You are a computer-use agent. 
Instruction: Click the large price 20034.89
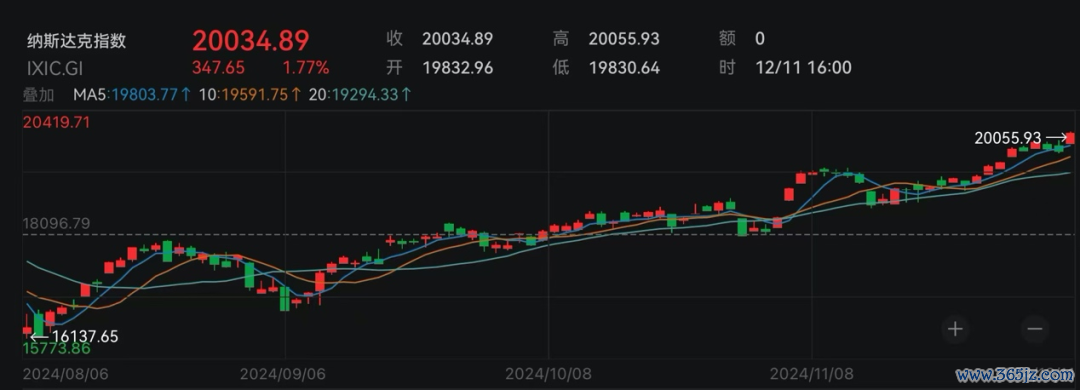pyautogui.click(x=251, y=41)
